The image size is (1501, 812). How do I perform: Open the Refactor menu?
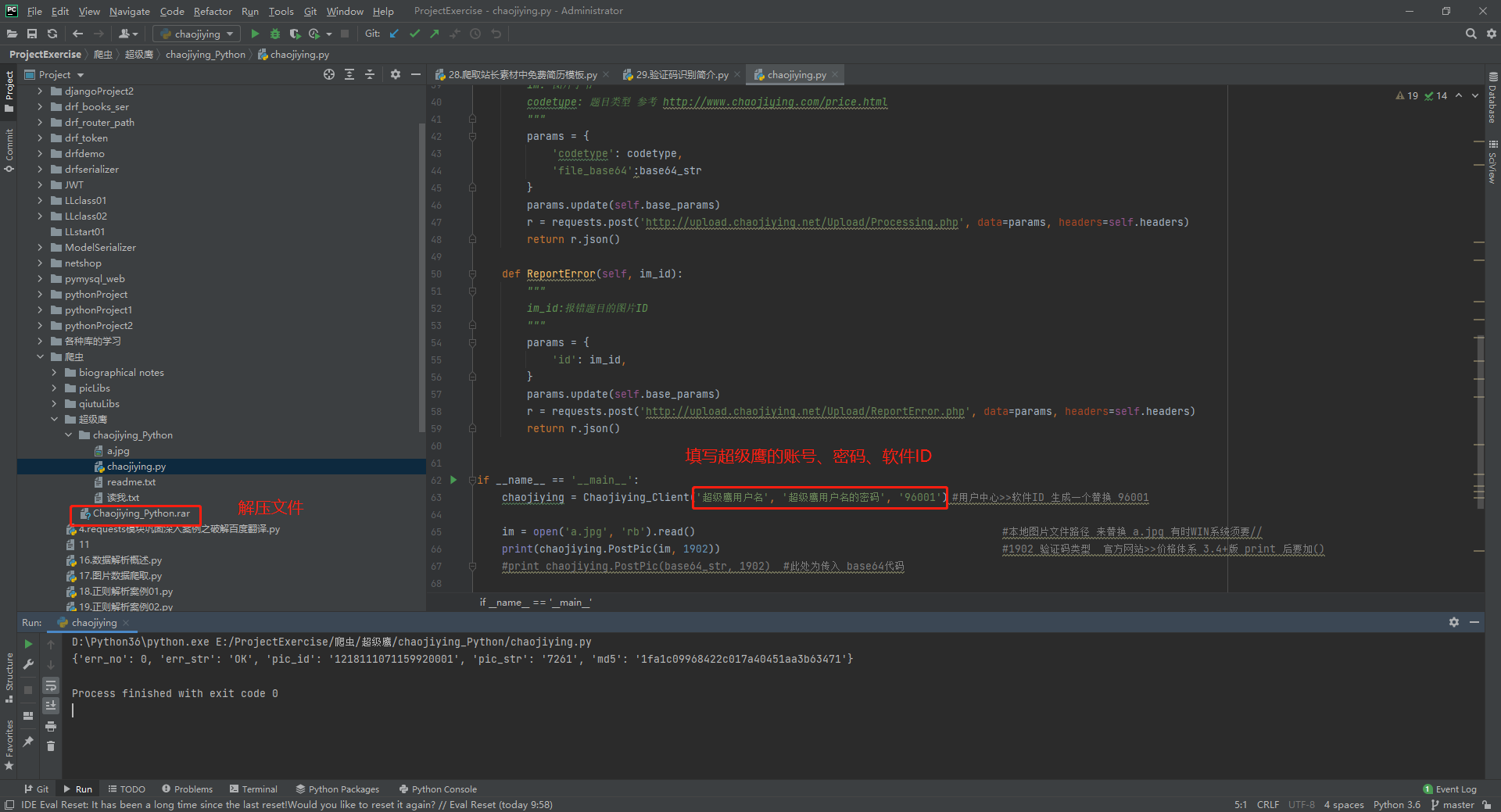pyautogui.click(x=213, y=11)
